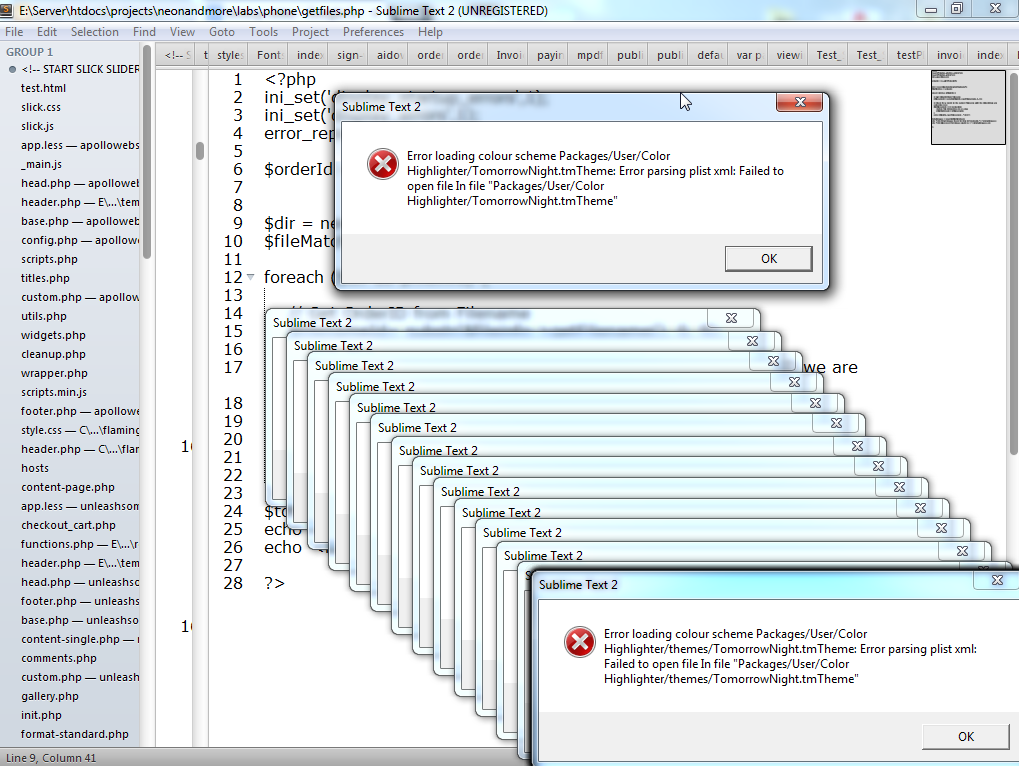The image size is (1019, 766).
Task: Click the Line 9, Column 41 status text
Action: 51,758
